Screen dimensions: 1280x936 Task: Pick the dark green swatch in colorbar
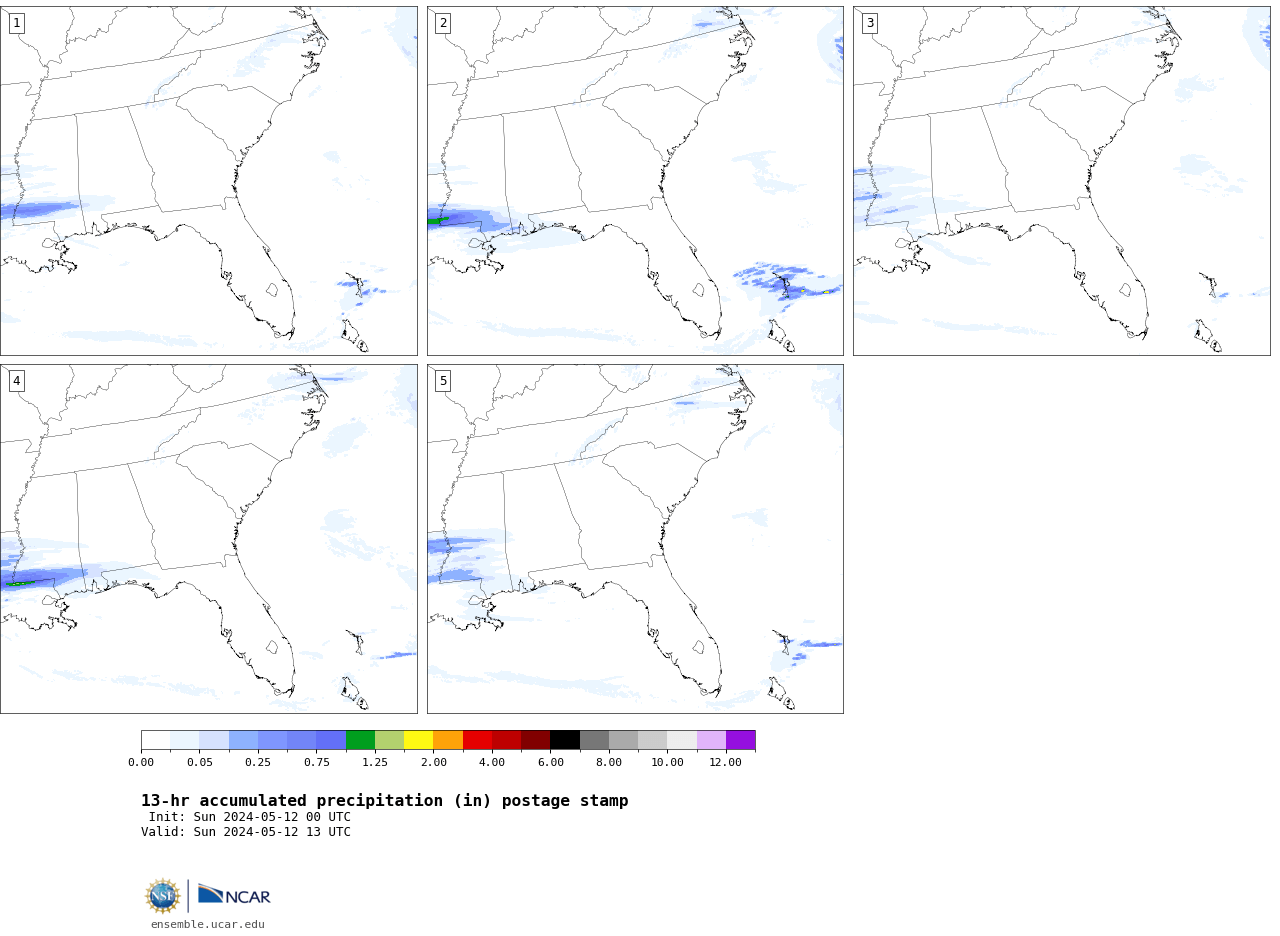pyautogui.click(x=360, y=740)
